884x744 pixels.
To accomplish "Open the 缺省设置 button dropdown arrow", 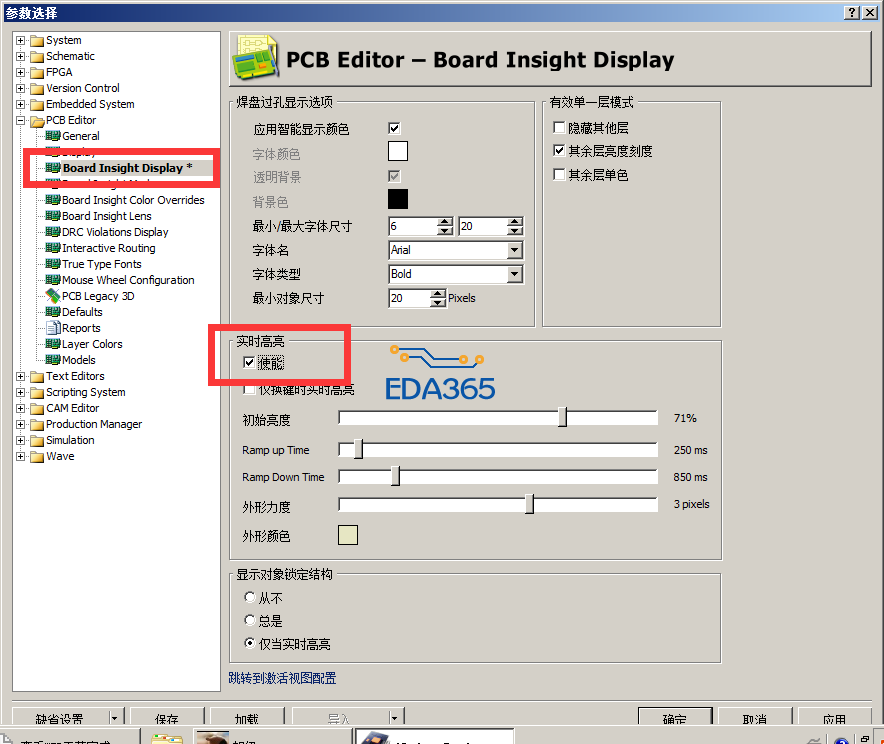I will pyautogui.click(x=114, y=718).
